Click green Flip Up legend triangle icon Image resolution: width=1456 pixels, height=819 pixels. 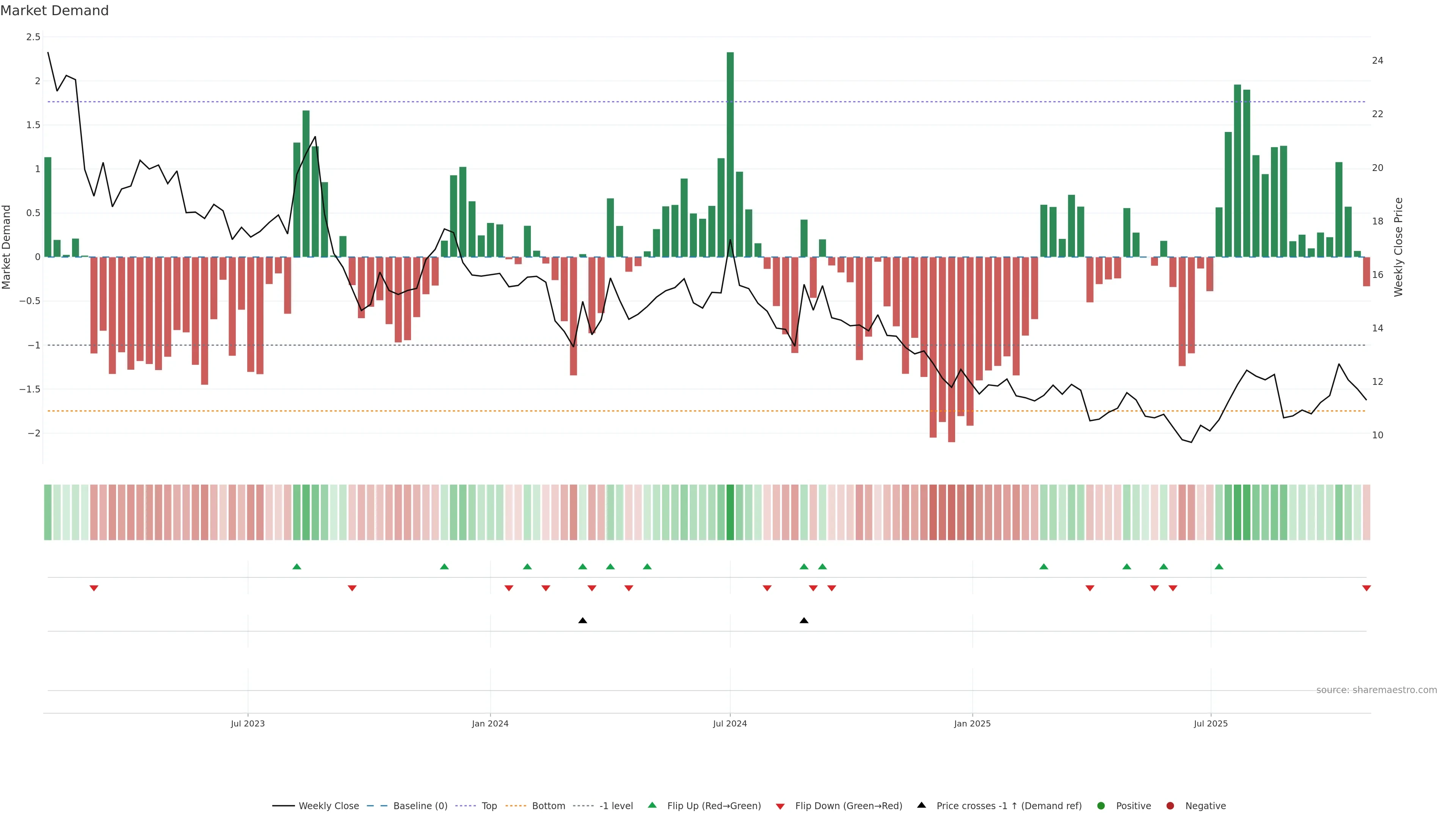coord(652,805)
